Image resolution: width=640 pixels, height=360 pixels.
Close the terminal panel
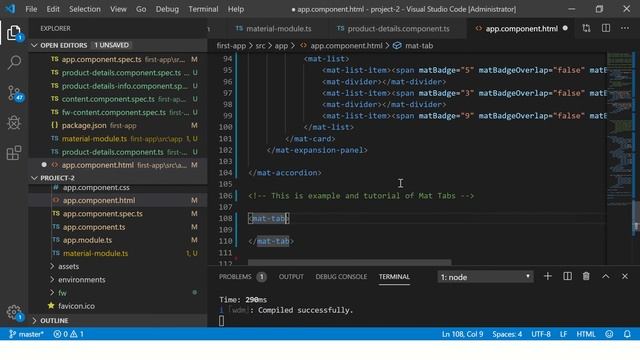[x=625, y=276]
